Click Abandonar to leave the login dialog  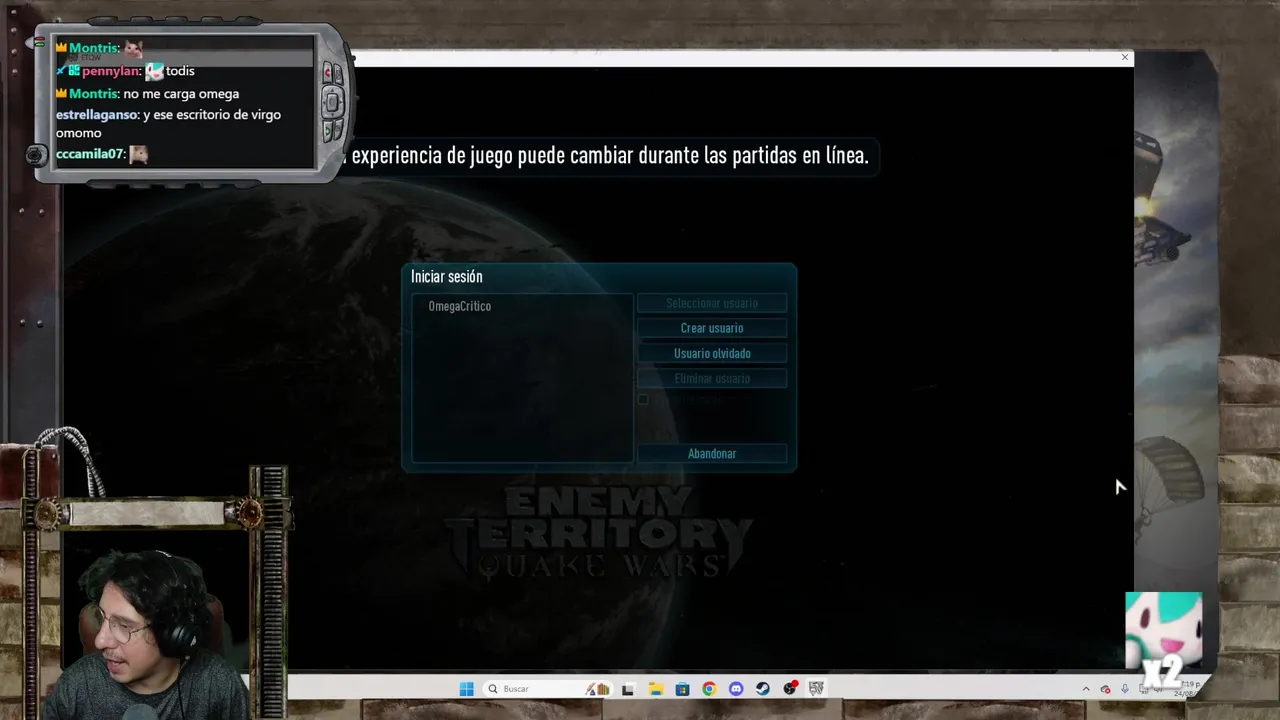tap(712, 454)
